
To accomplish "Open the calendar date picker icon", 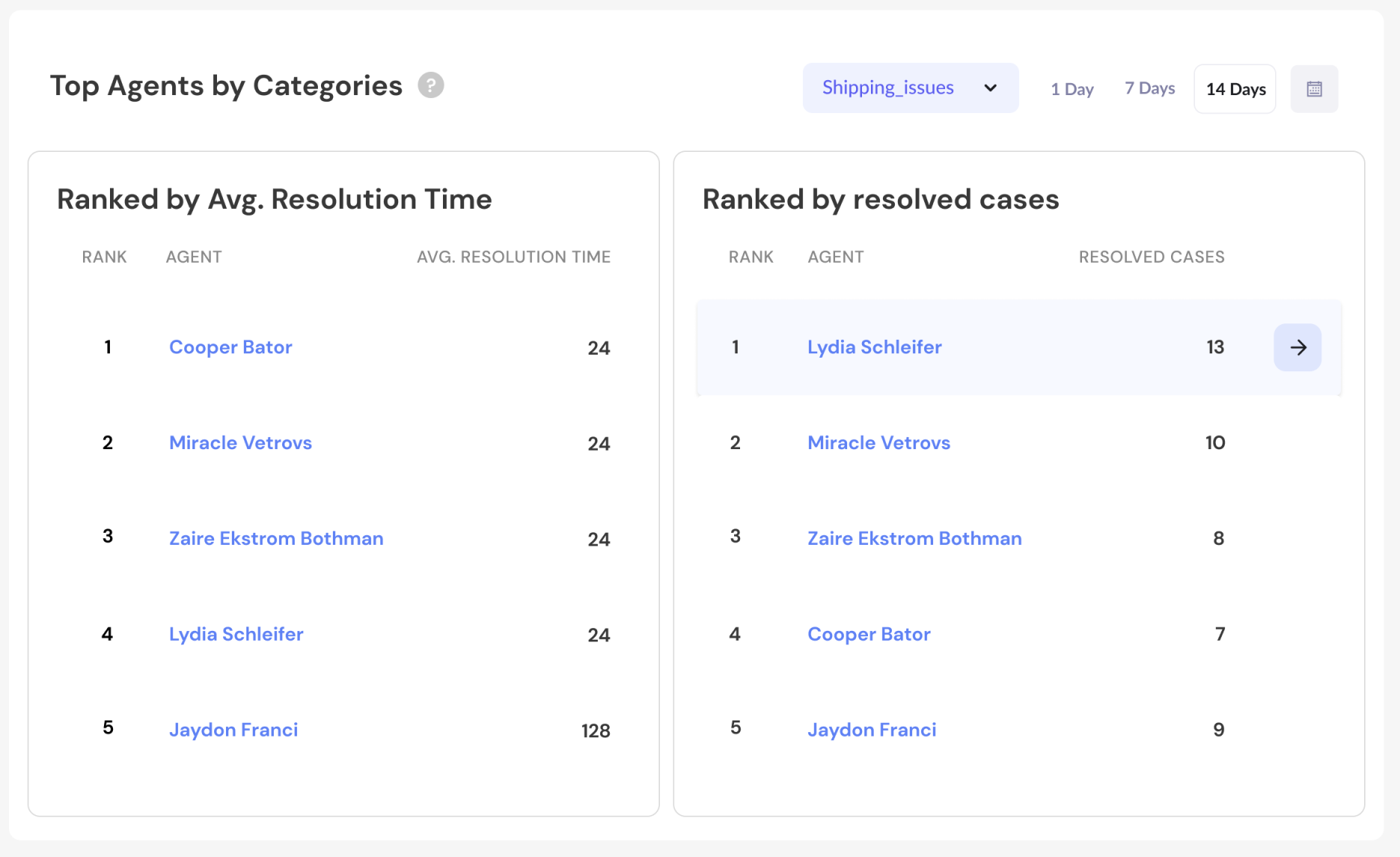I will 1314,89.
